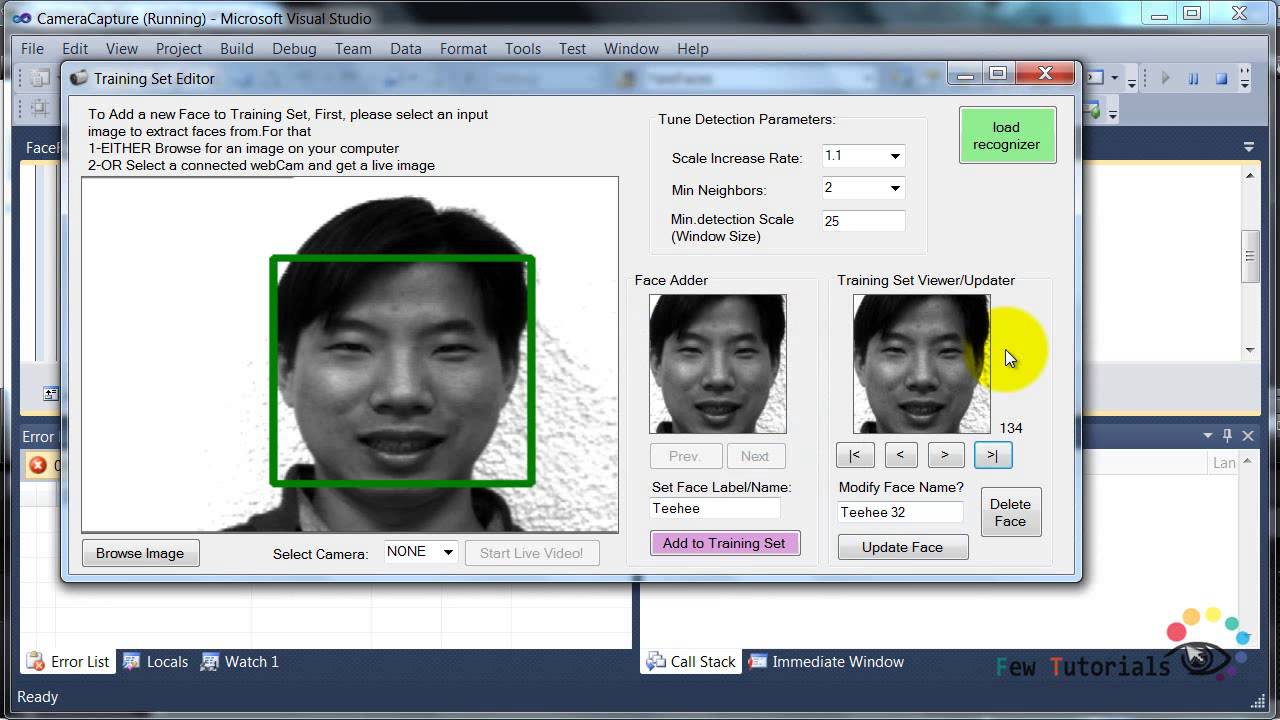Open the Window menu
Screen dimensions: 1280x720
pyautogui.click(x=631, y=48)
